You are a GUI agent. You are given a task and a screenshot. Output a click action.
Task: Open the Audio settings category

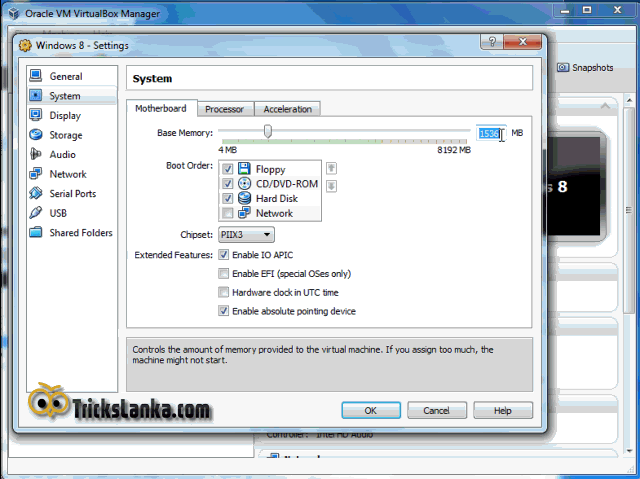[x=72, y=155]
